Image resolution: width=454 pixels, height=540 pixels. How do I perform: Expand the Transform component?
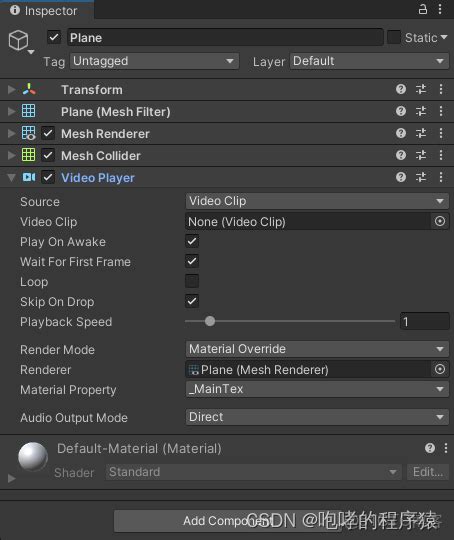(x=11, y=90)
